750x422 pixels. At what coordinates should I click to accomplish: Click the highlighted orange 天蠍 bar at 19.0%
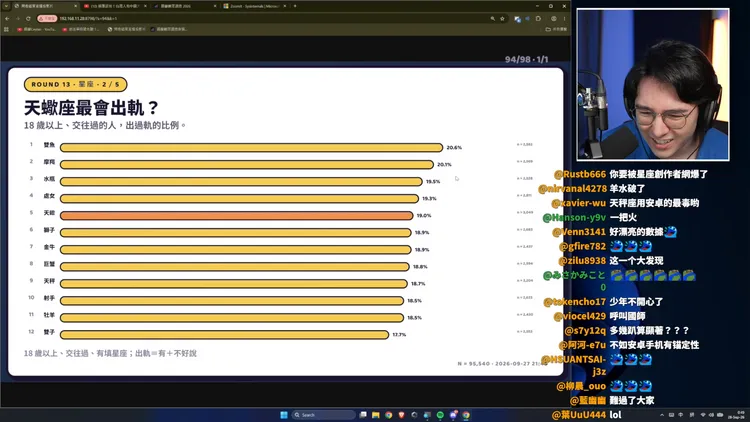pos(236,216)
